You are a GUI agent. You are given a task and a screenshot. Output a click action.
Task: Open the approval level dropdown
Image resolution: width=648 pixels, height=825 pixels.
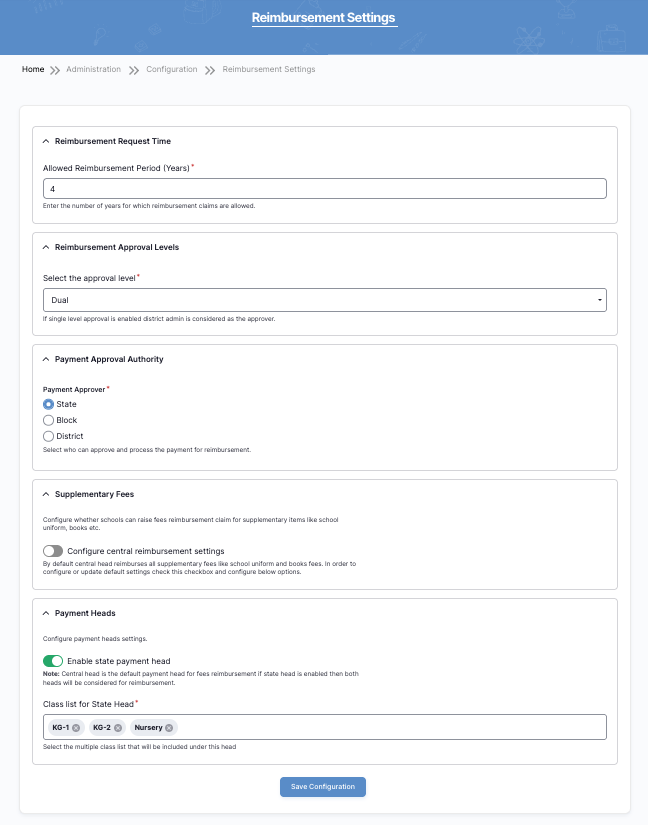tap(324, 299)
